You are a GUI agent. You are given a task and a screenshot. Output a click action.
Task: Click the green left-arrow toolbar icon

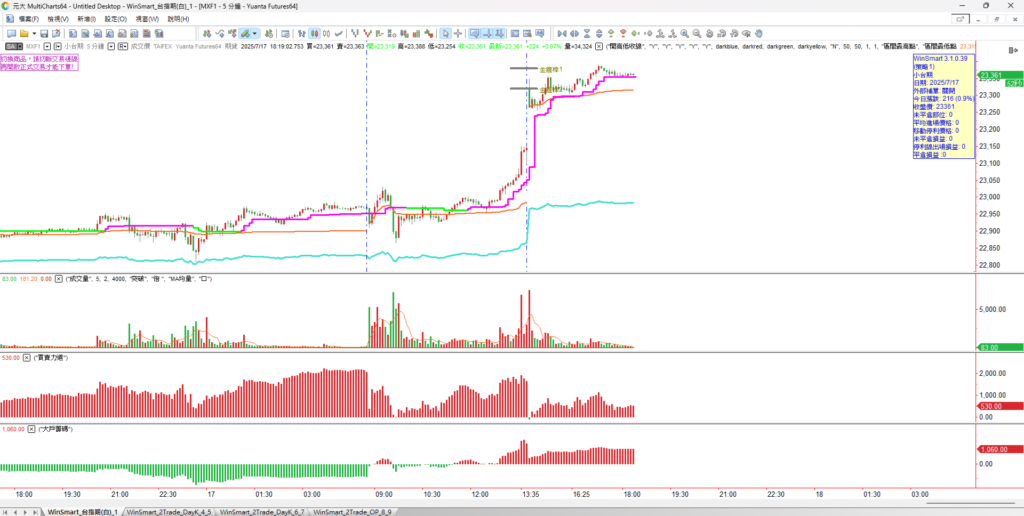(635, 33)
